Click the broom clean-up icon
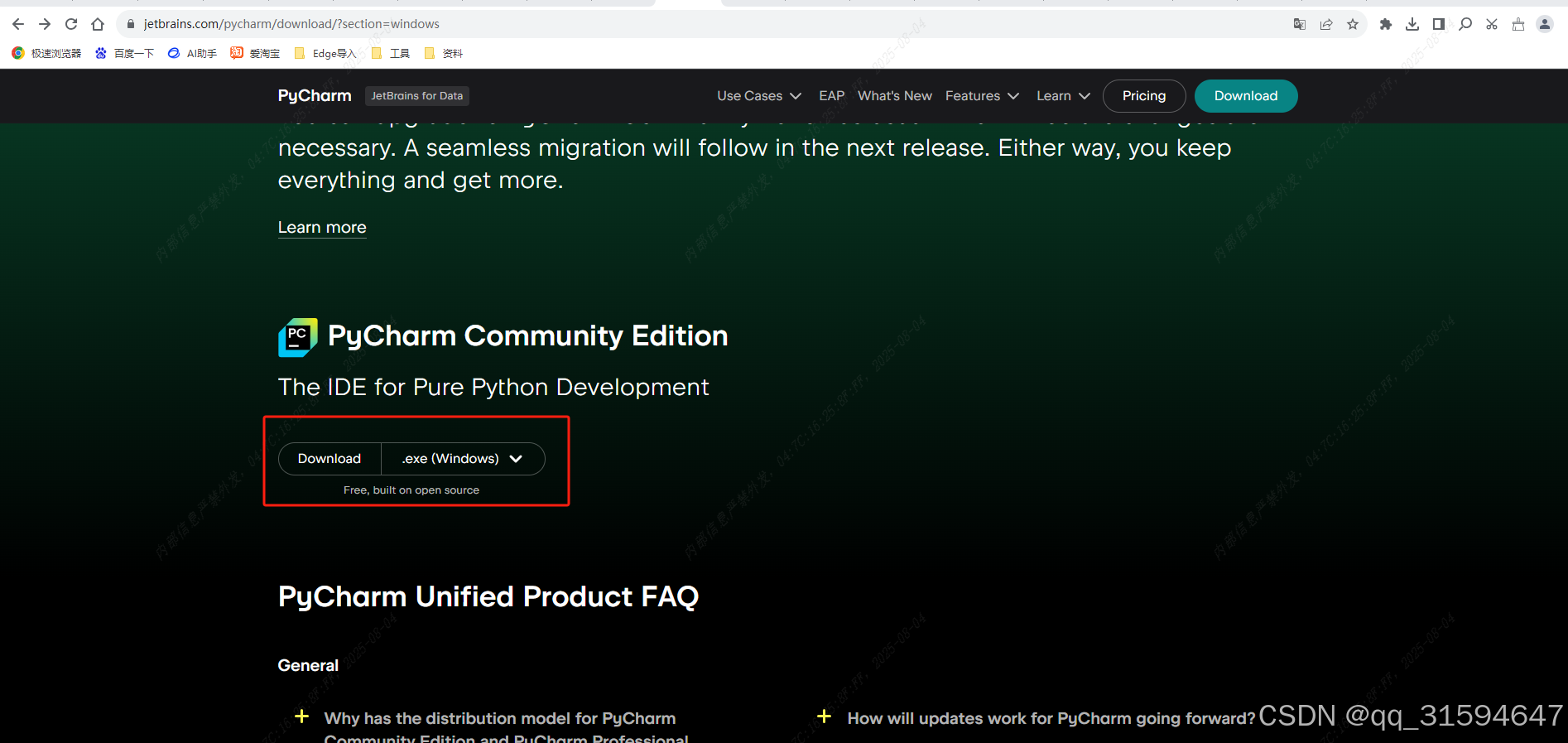Screen dimensions: 1568x743 [1518, 24]
